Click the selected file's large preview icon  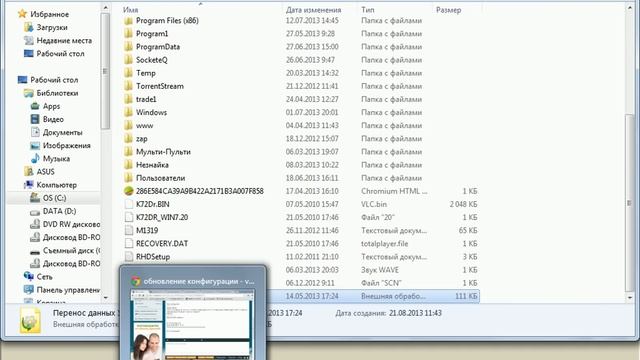[30, 320]
